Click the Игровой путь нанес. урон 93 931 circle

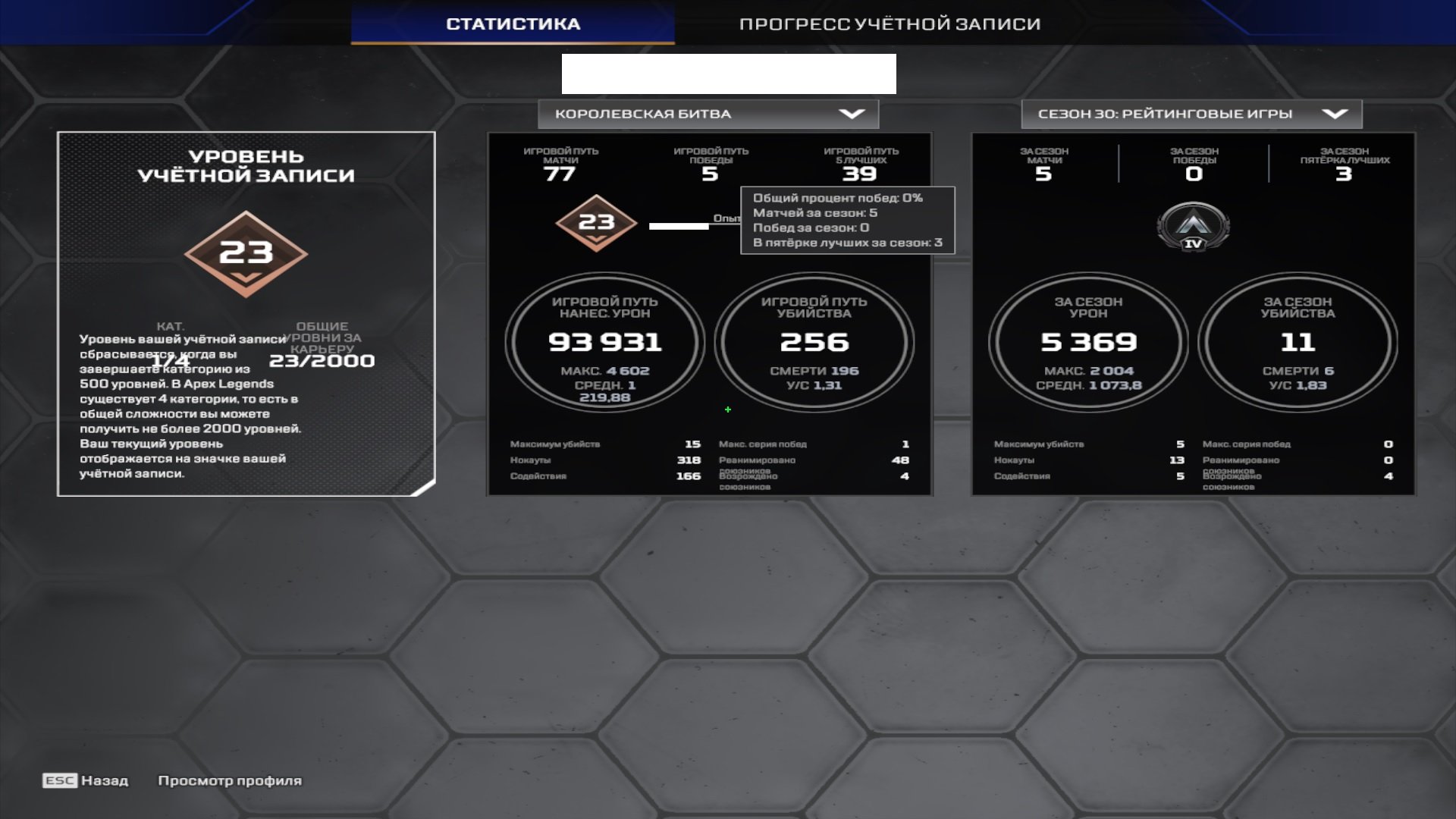tap(605, 342)
